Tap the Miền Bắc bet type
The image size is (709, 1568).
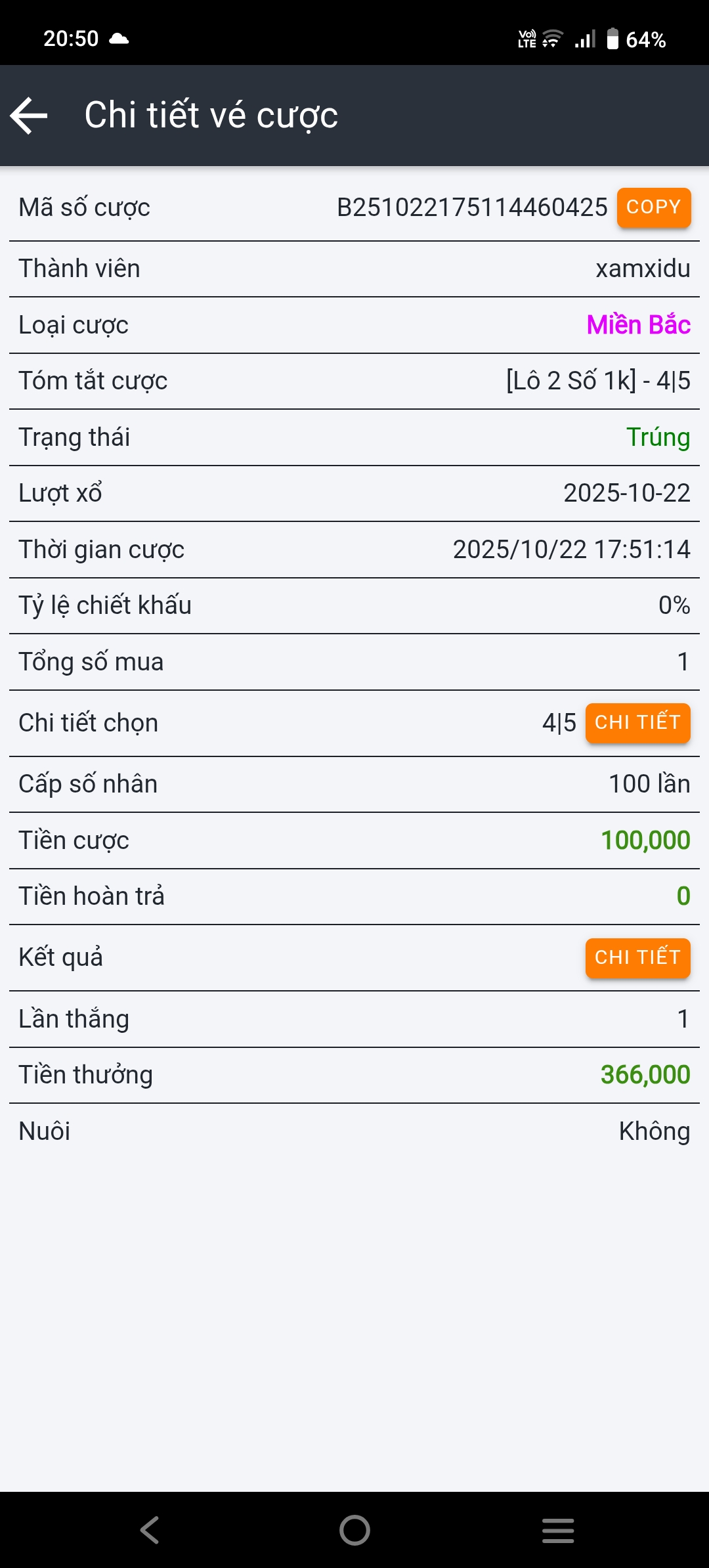click(638, 325)
